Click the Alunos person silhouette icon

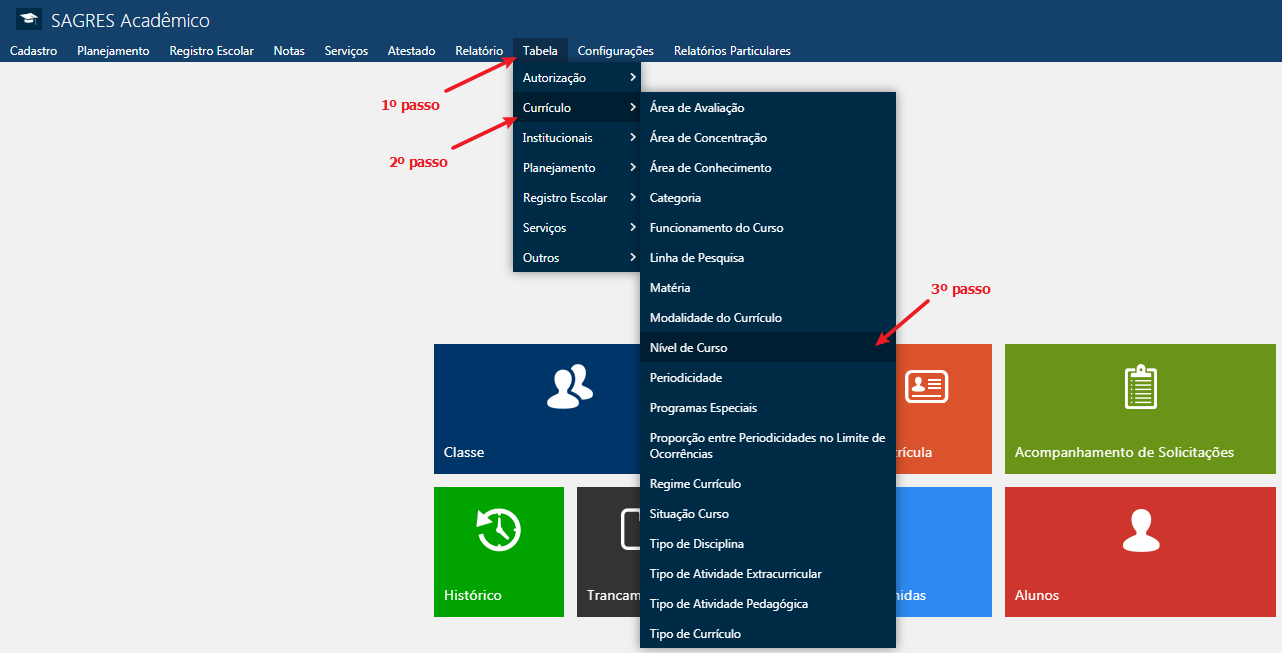coord(1140,530)
